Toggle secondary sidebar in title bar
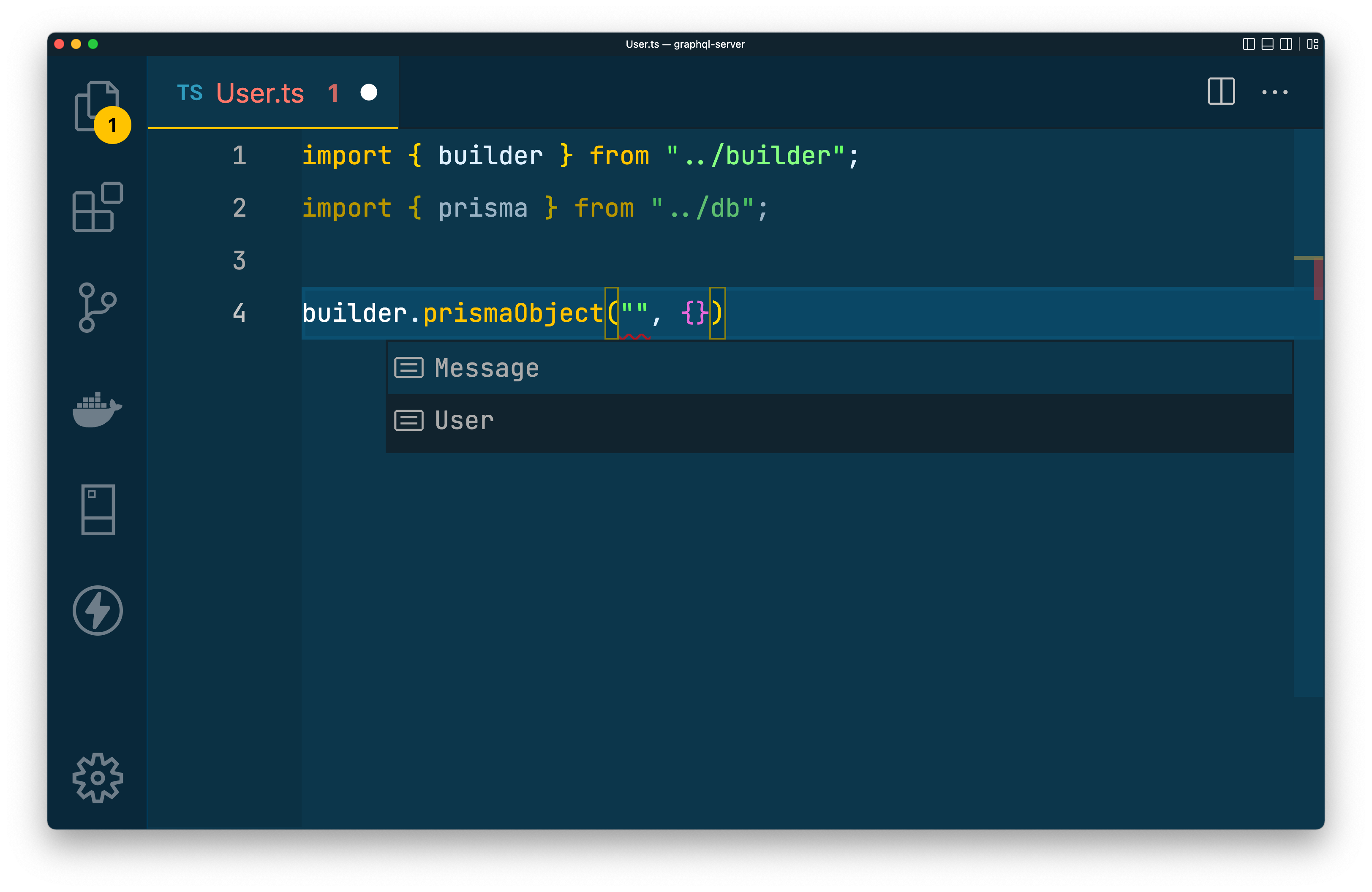The width and height of the screenshot is (1372, 892). point(1285,44)
